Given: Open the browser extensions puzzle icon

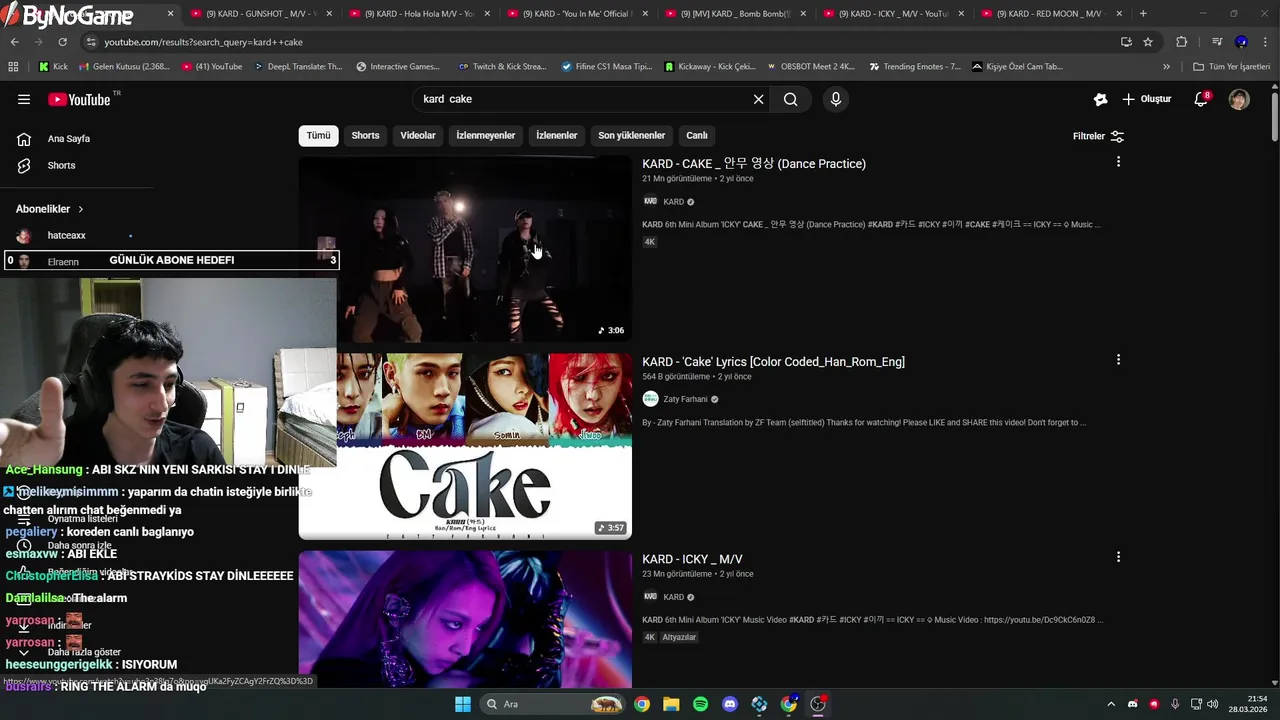Looking at the screenshot, I should point(1181,42).
